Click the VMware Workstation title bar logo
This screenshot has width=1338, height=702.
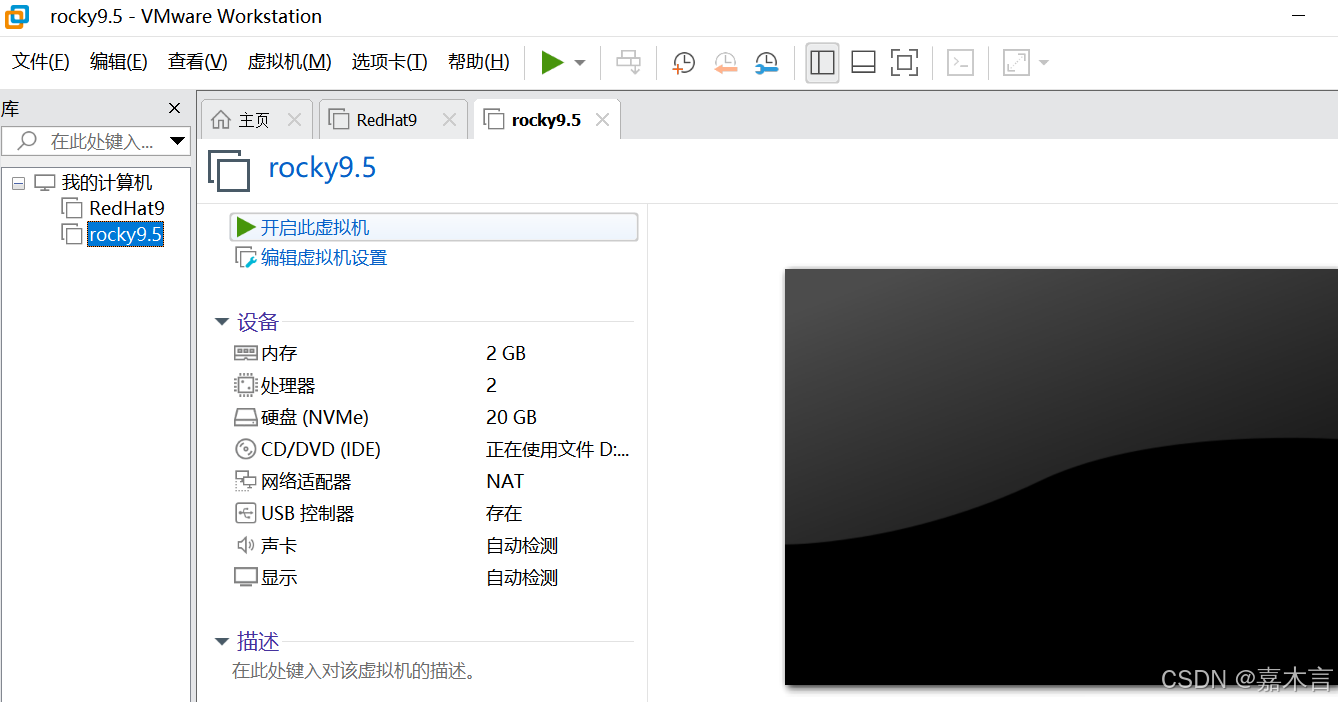pos(17,17)
